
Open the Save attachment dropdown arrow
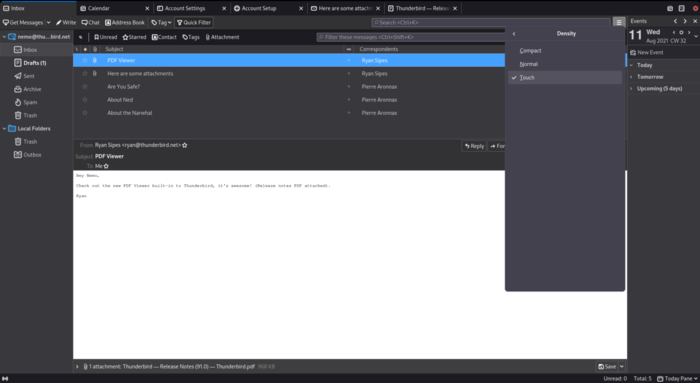(622, 366)
